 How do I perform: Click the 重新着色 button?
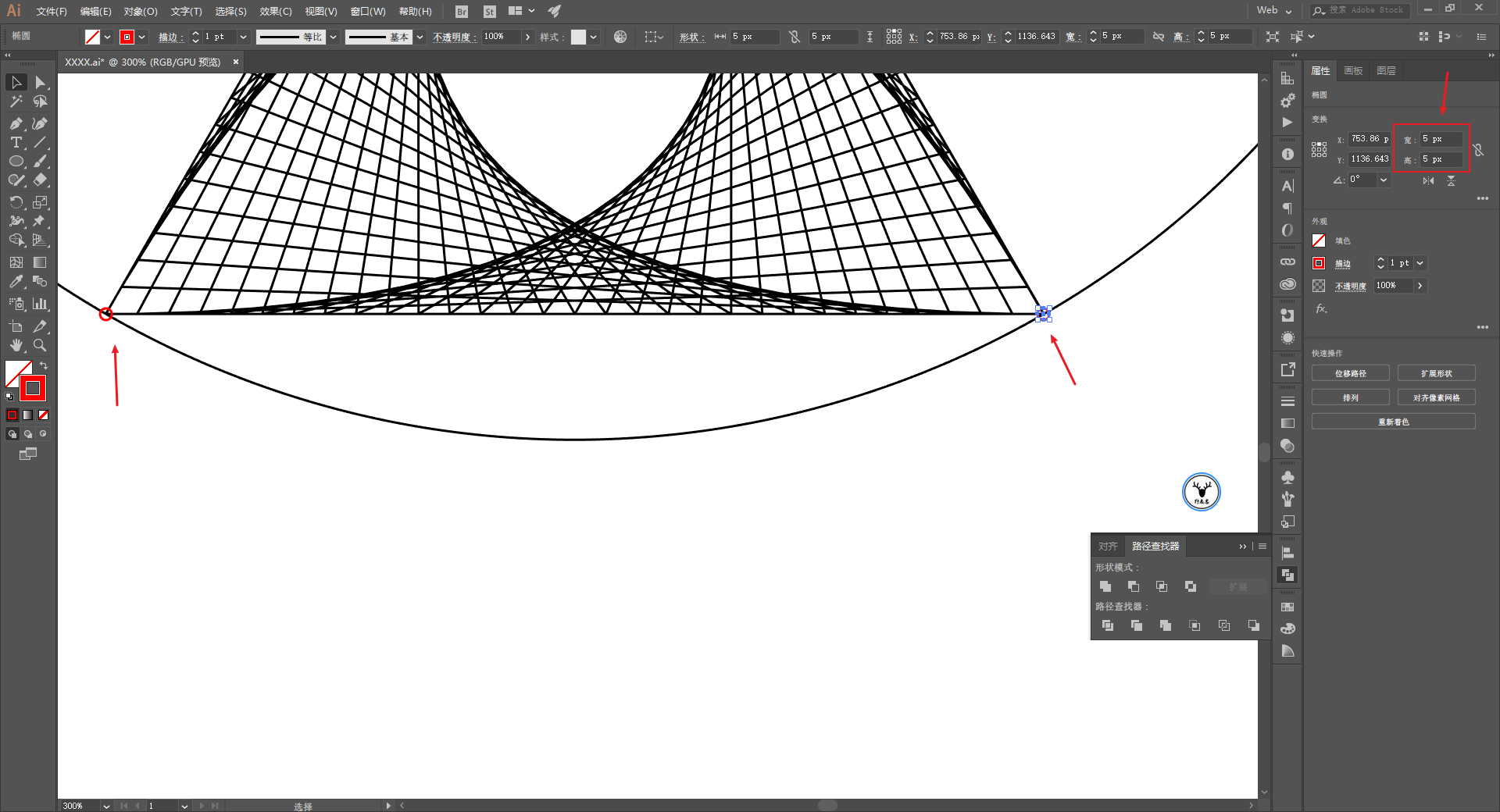(x=1393, y=422)
